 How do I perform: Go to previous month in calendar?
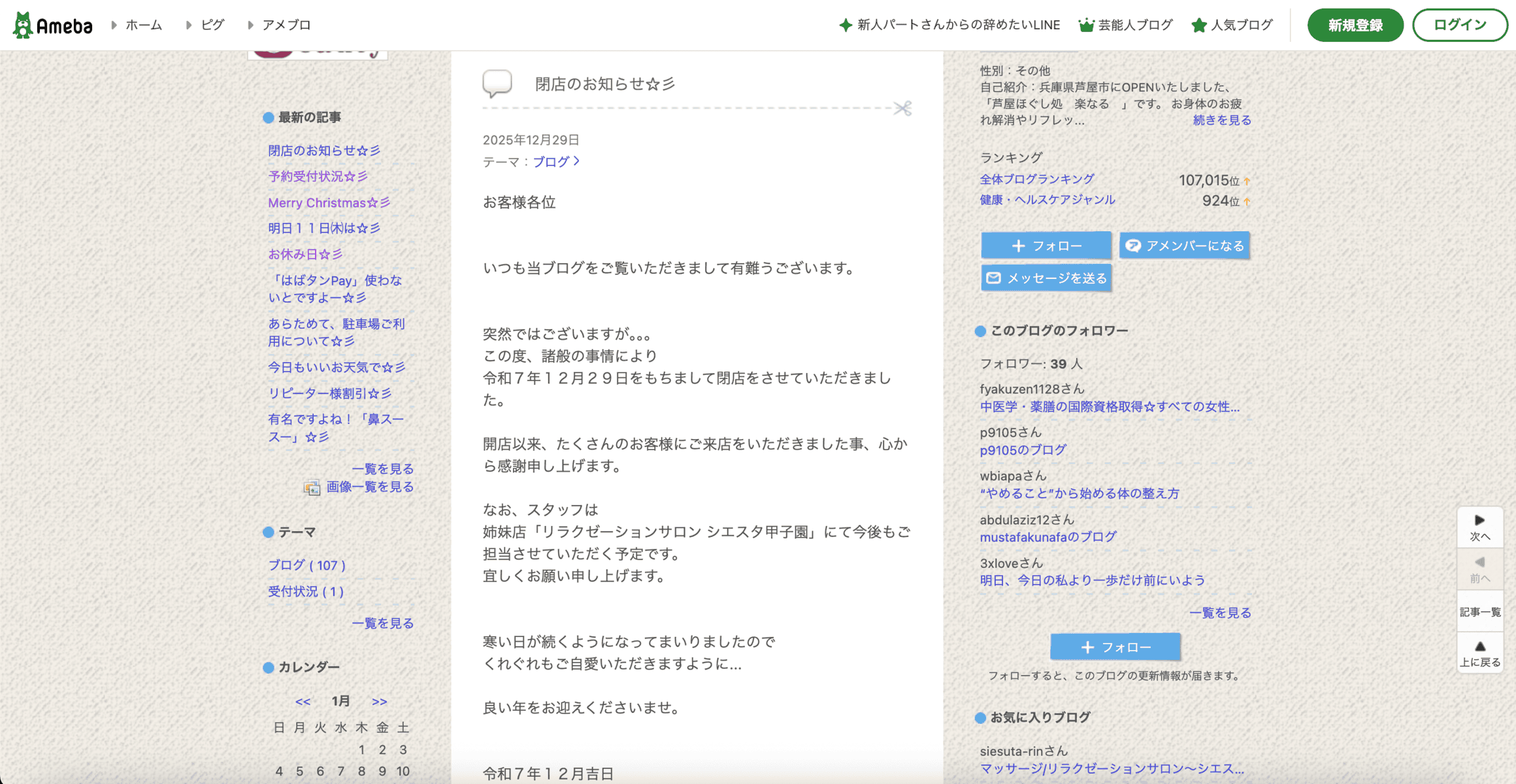coord(303,702)
